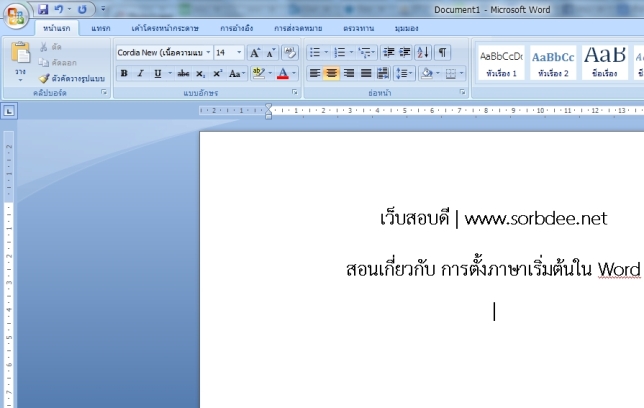Center align the text
Screen dimensions: 644x408
click(331, 74)
